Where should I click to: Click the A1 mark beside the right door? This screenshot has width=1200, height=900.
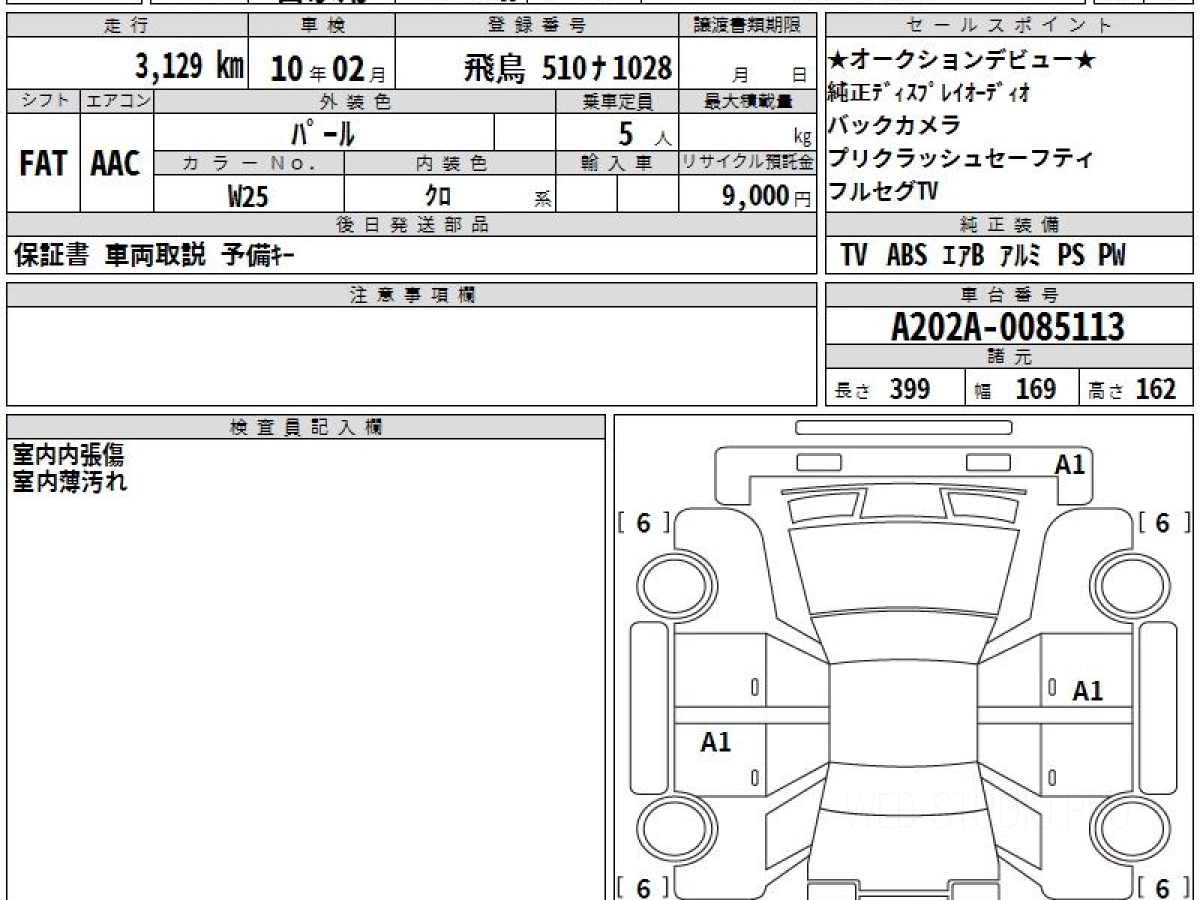(1087, 690)
